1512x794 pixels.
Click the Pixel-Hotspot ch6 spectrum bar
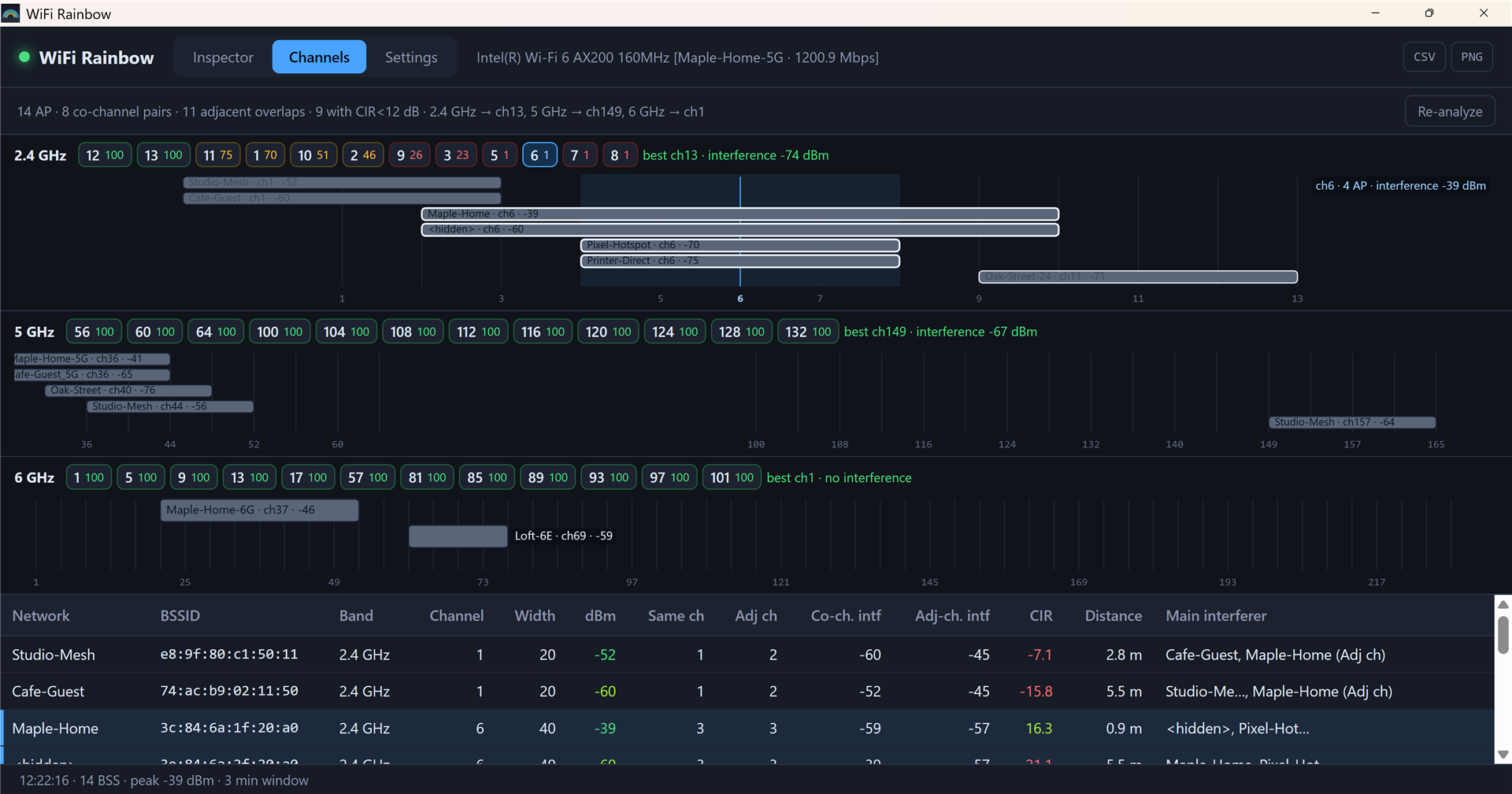coord(739,245)
